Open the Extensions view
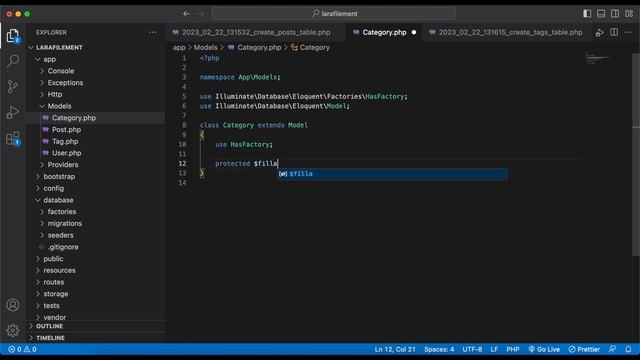The image size is (640, 360). click(13, 138)
